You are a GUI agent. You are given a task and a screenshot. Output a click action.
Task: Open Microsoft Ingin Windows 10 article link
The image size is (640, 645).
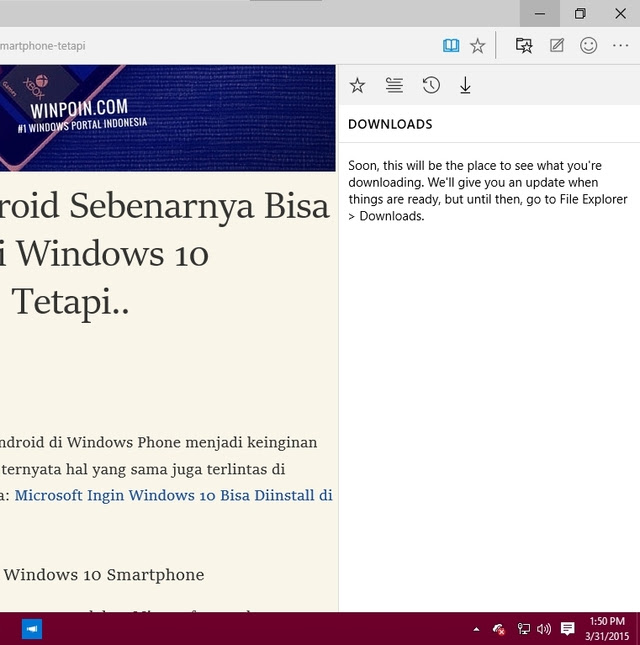tap(174, 495)
